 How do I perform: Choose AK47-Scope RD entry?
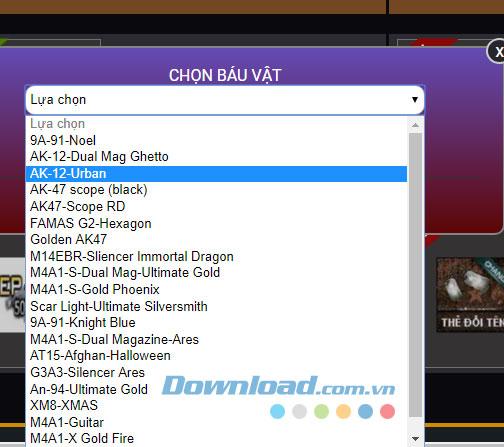(x=216, y=207)
